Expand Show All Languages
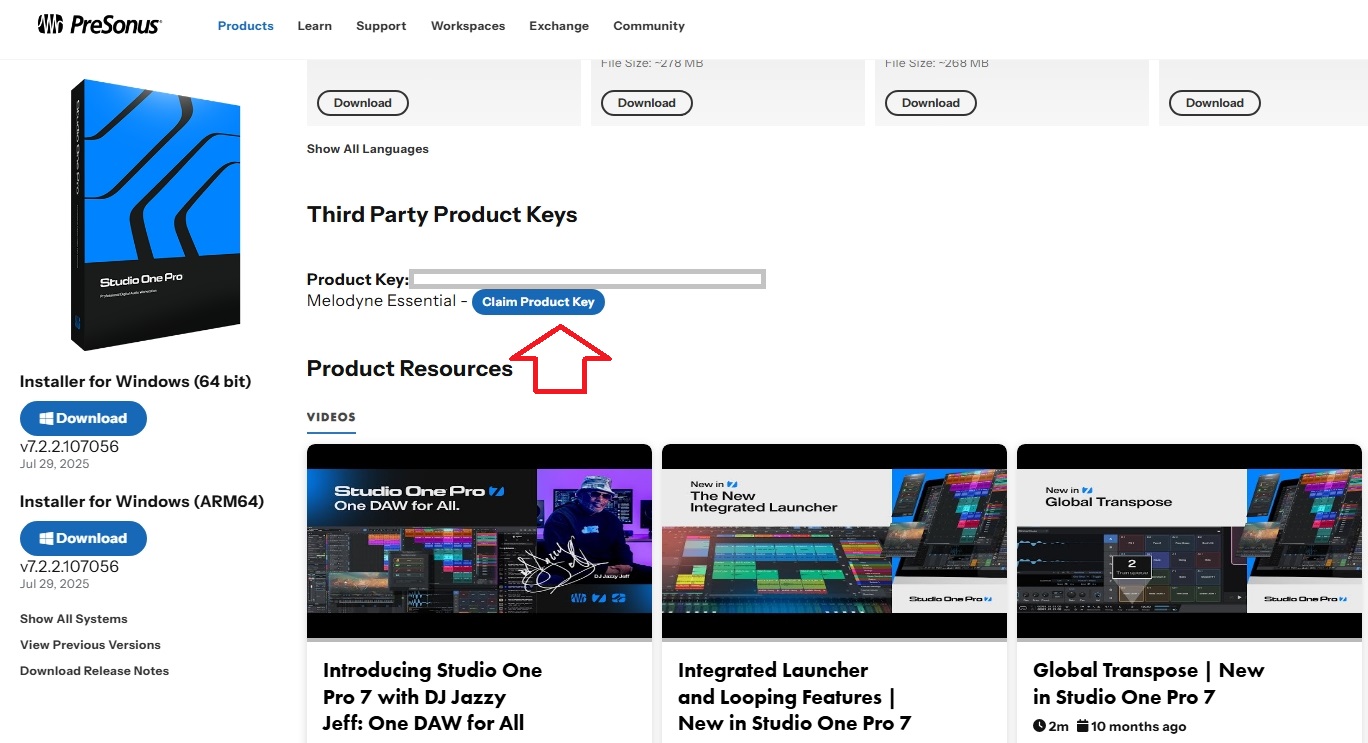The height and width of the screenshot is (743, 1368). click(x=368, y=149)
